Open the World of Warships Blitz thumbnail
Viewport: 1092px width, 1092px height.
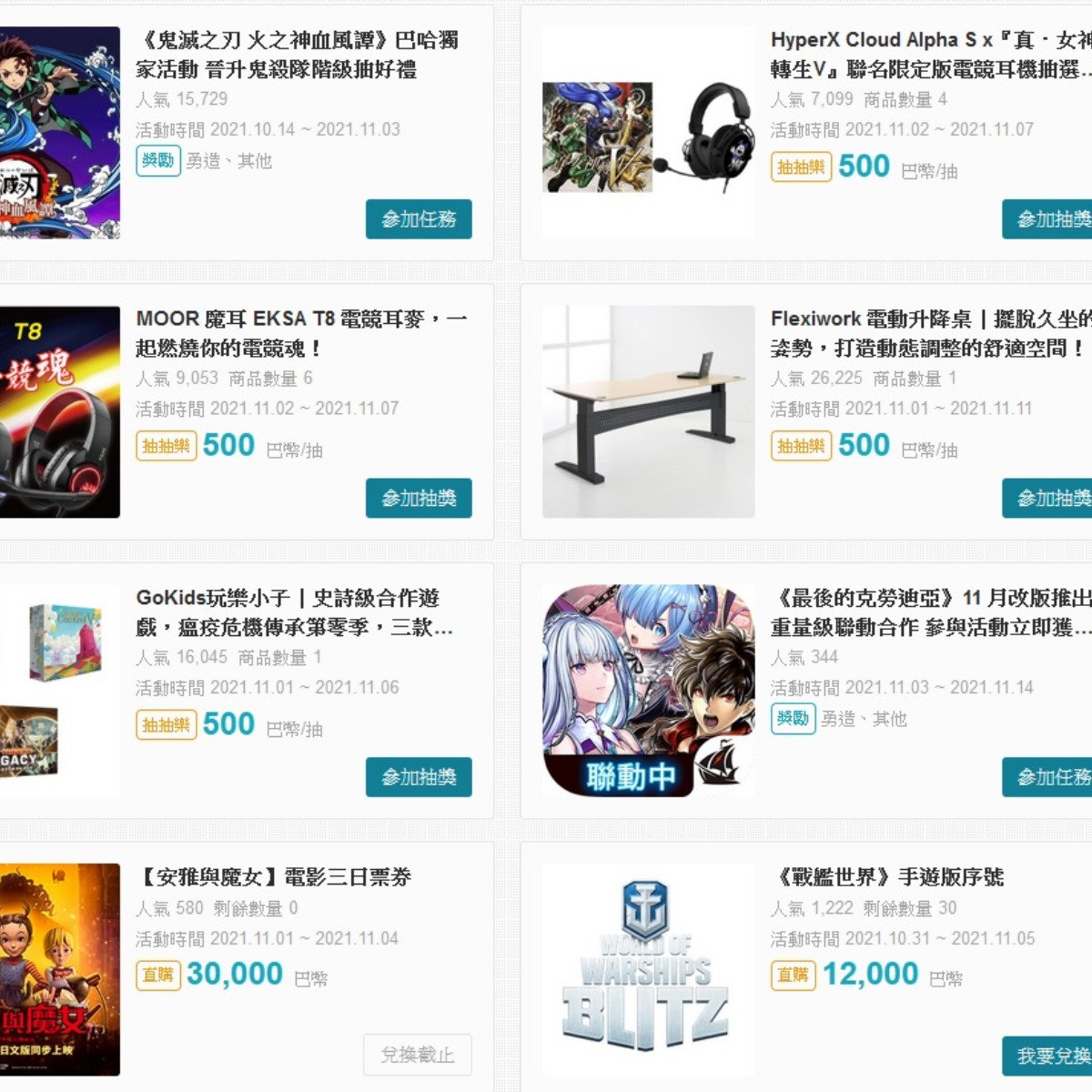[x=648, y=969]
